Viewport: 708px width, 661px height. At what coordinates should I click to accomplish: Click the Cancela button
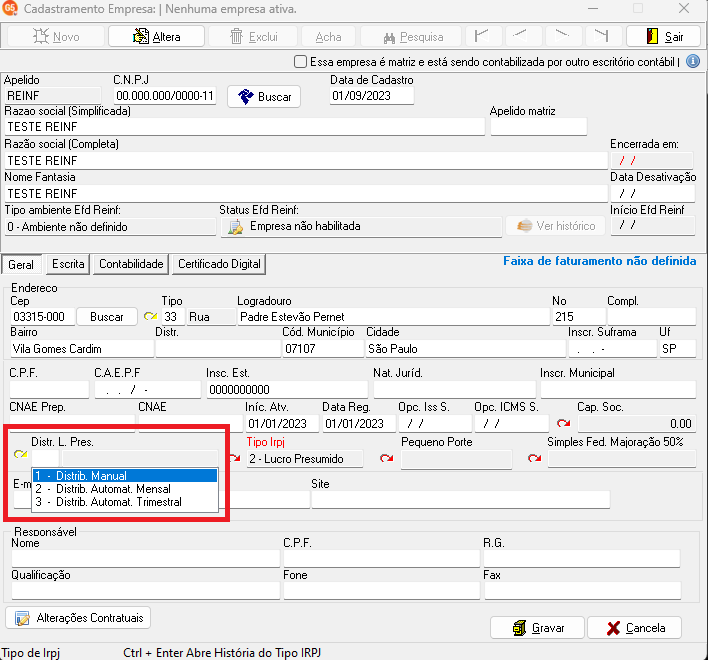point(634,628)
